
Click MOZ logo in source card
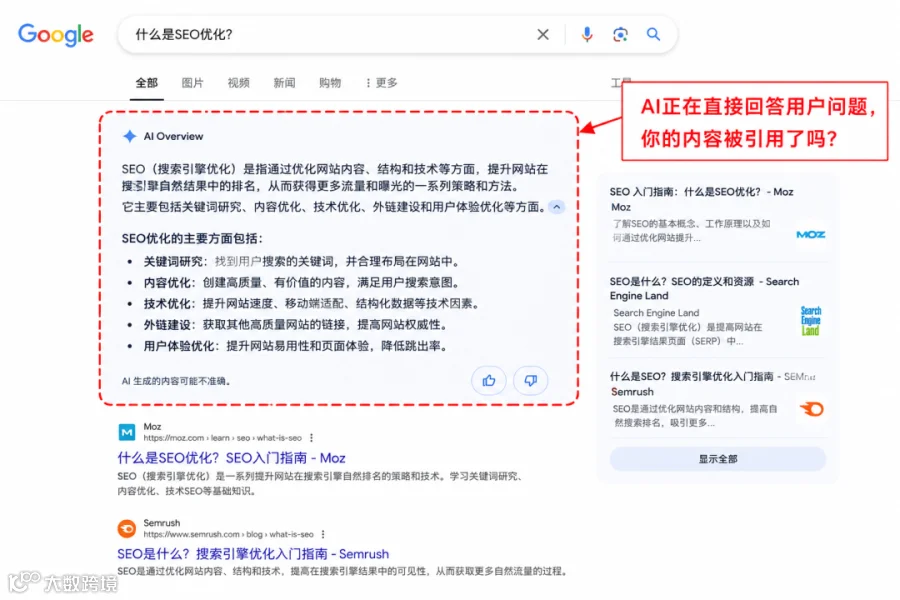810,234
